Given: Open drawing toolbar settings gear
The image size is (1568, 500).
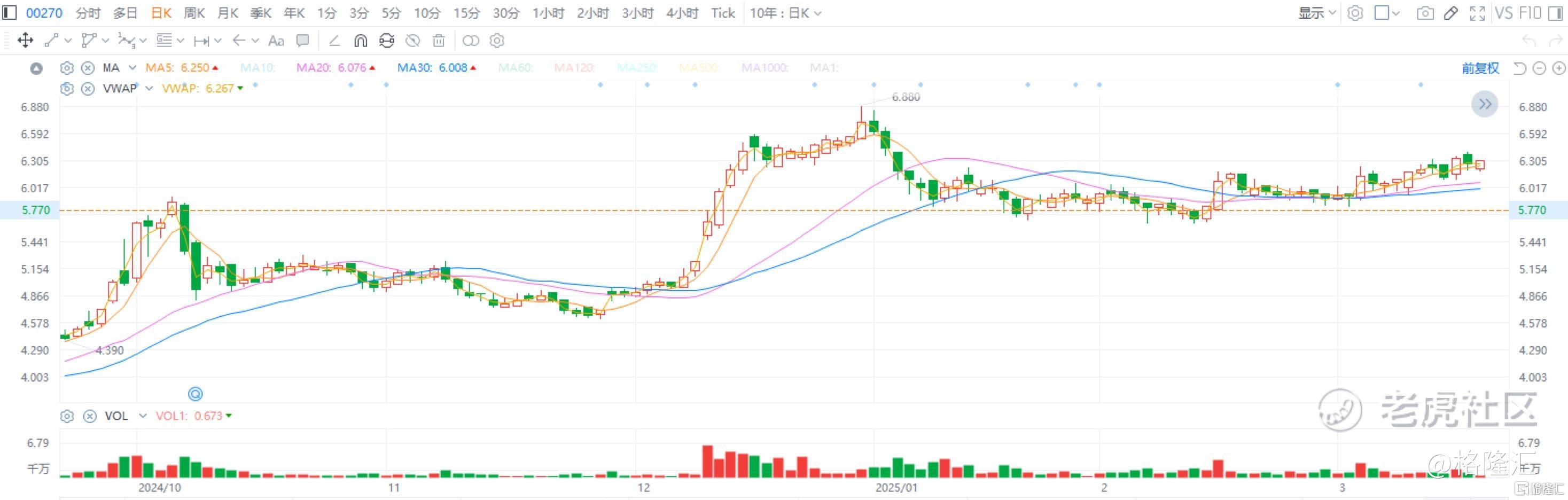Looking at the screenshot, I should 497,41.
